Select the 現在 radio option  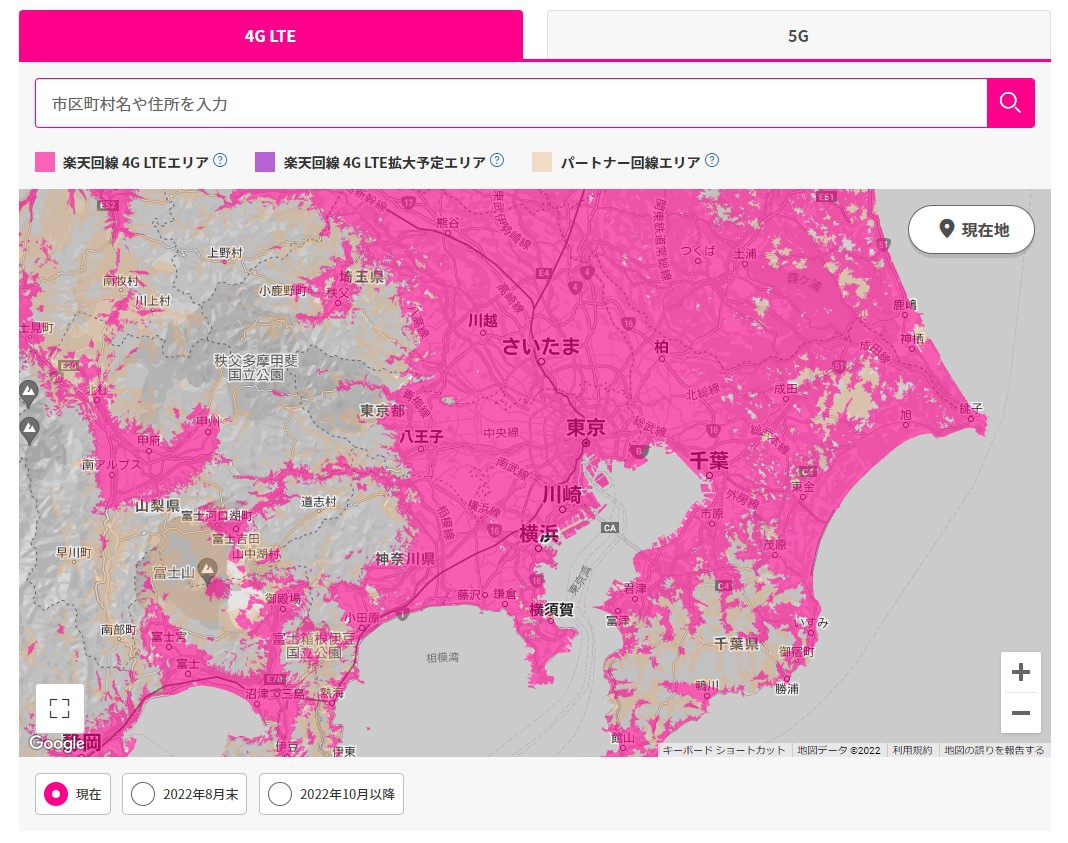pos(73,794)
